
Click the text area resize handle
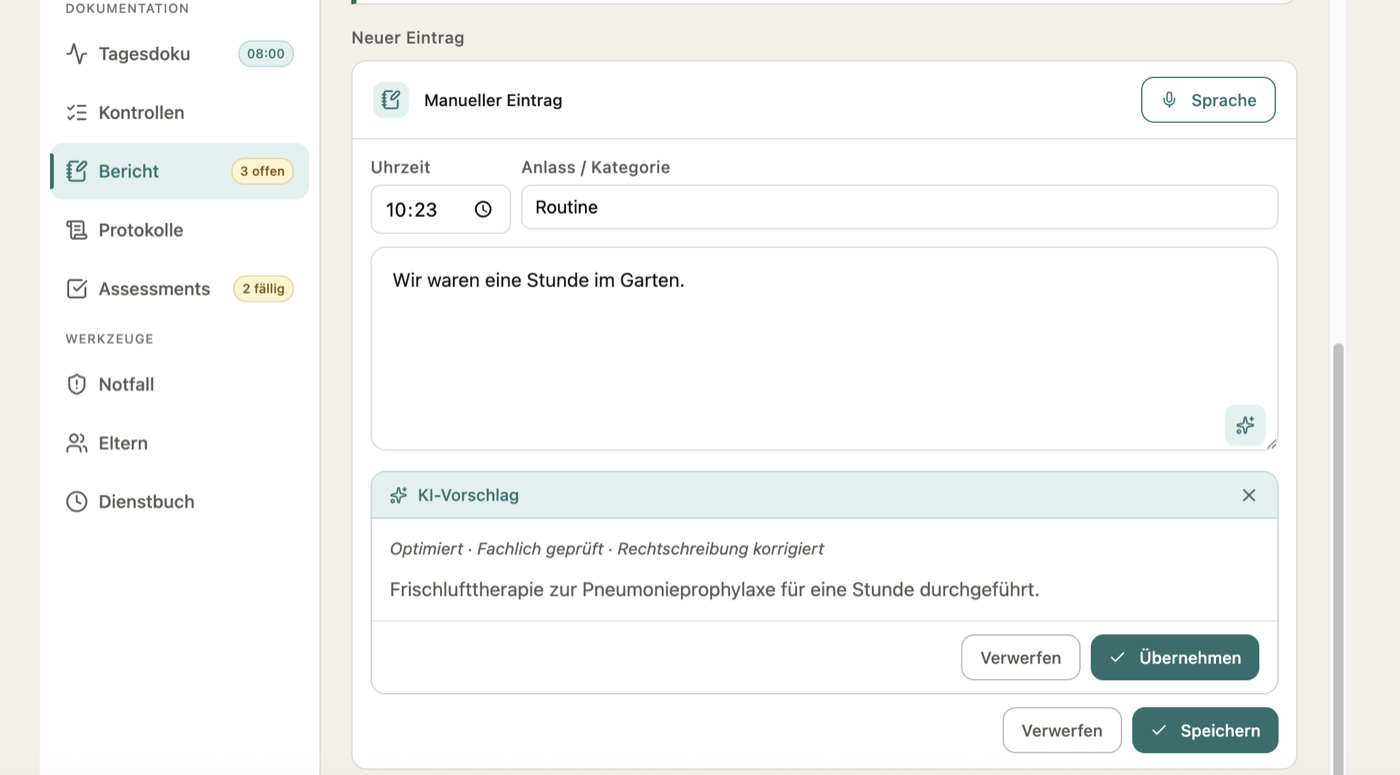(1272, 444)
